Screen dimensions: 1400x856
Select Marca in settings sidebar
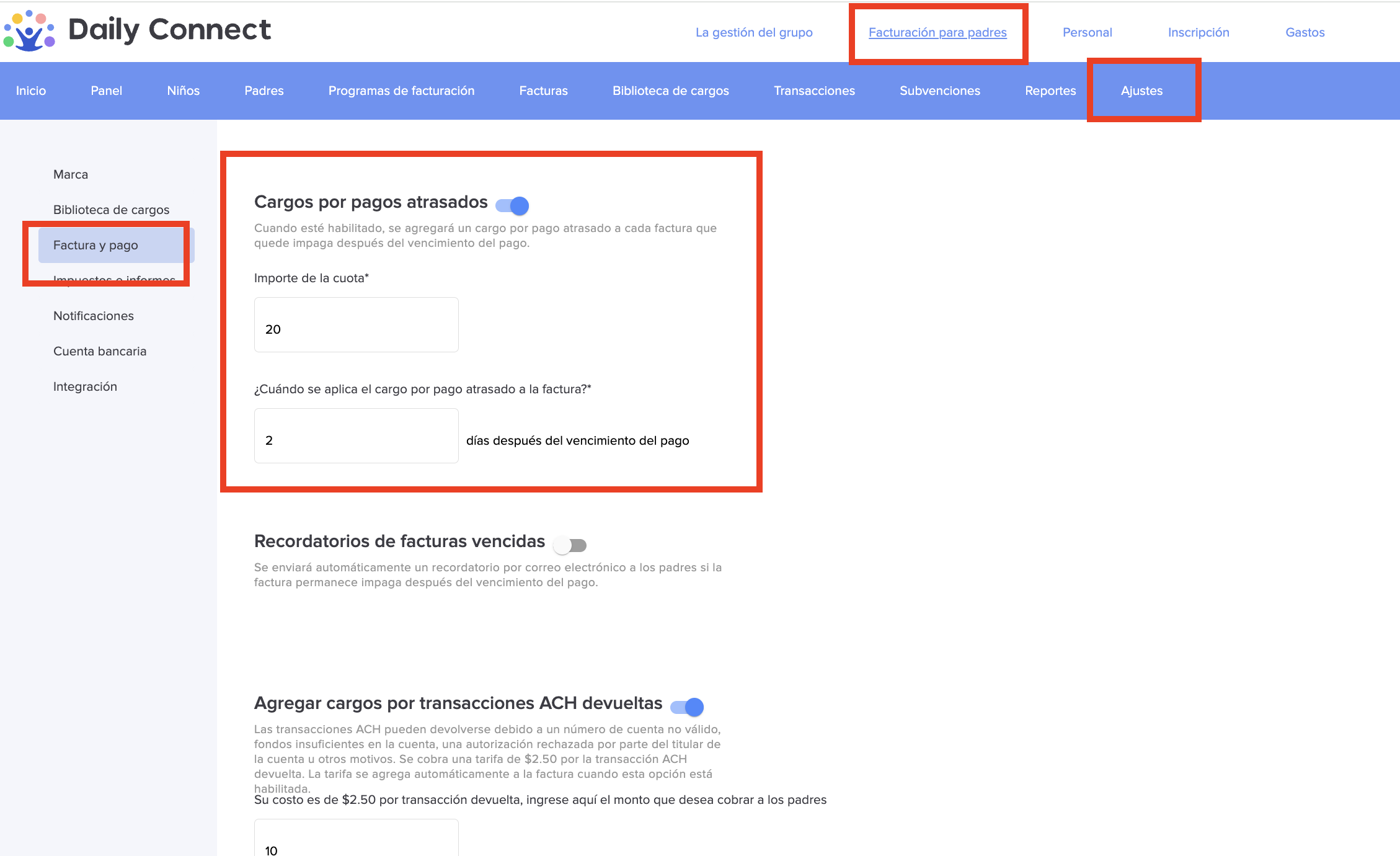[x=71, y=174]
